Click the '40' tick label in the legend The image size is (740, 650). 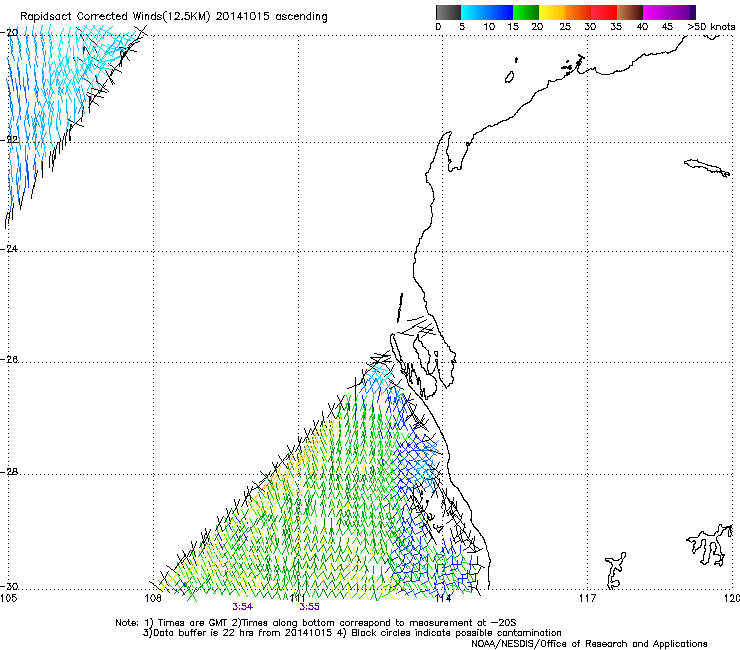click(642, 27)
